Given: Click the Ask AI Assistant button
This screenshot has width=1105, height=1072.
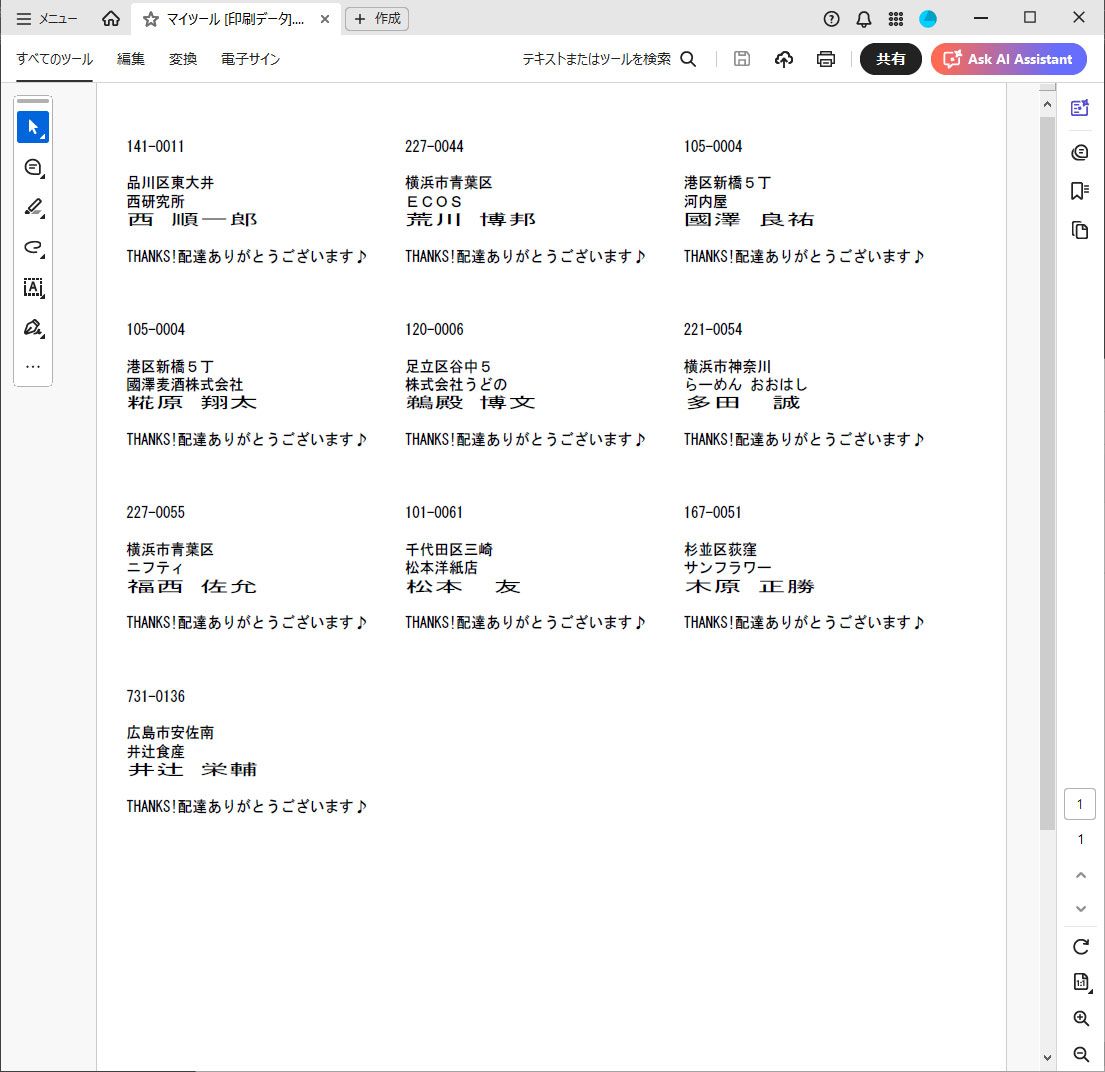Looking at the screenshot, I should click(x=1008, y=59).
